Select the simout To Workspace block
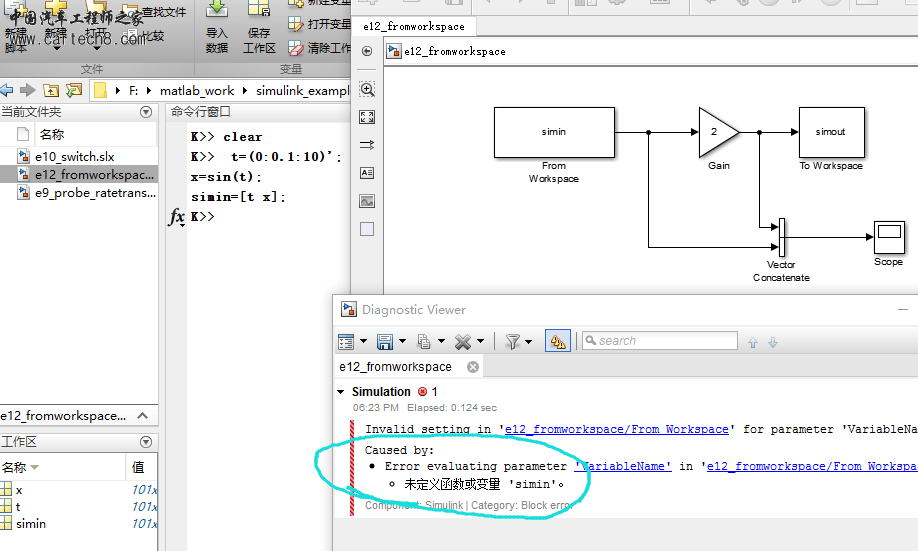Image resolution: width=918 pixels, height=551 pixels. pyautogui.click(x=831, y=132)
